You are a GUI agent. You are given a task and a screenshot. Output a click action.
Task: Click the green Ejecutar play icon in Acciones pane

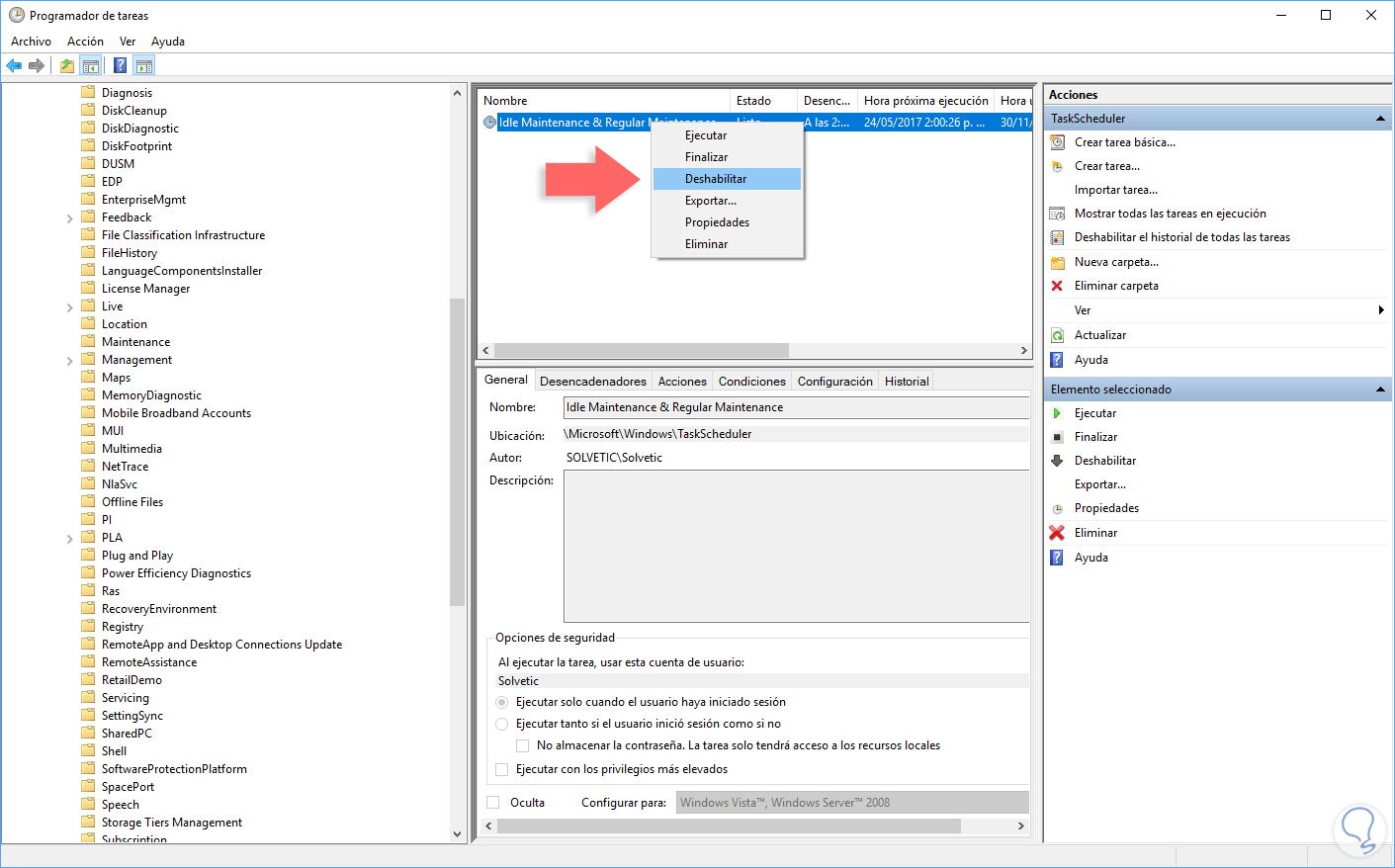coord(1057,413)
